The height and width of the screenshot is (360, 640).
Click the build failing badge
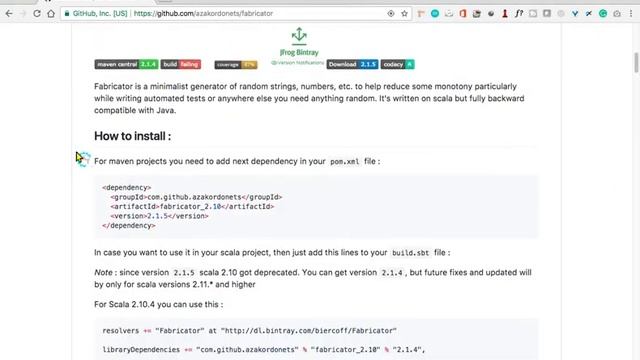click(181, 64)
